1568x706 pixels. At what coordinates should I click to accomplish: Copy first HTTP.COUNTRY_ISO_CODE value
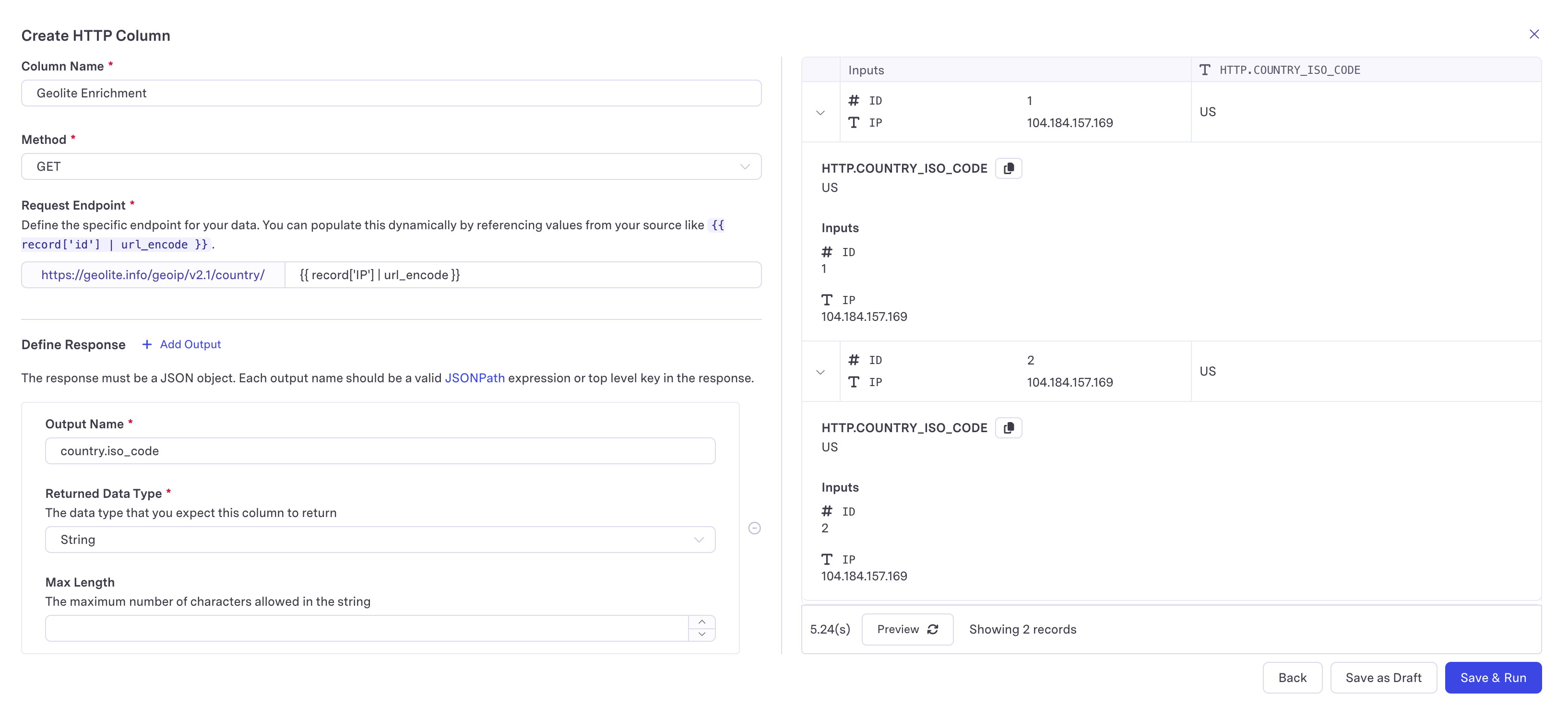[x=1008, y=168]
